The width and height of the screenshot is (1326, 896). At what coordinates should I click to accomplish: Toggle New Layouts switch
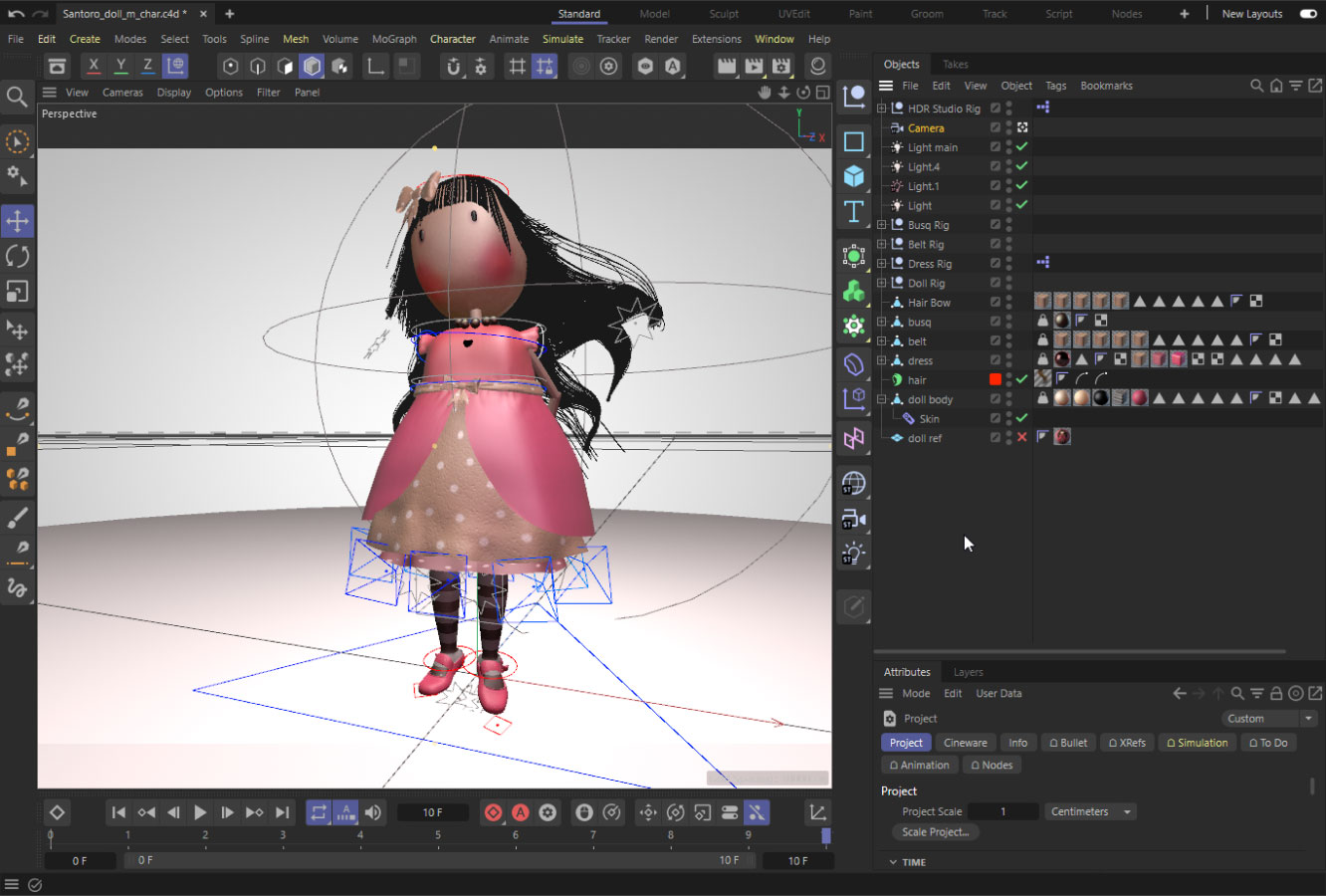[x=1308, y=14]
